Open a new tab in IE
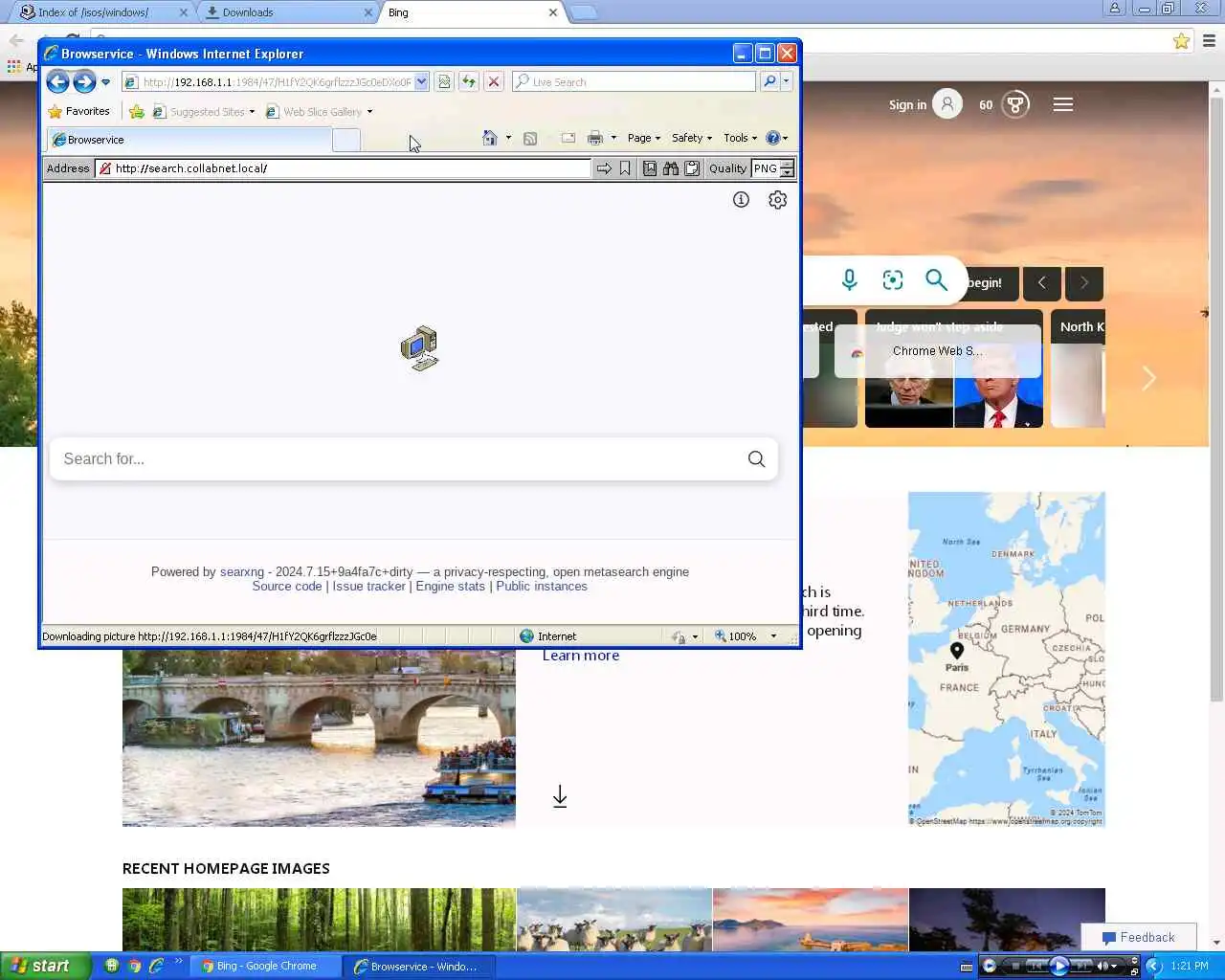This screenshot has height=980, width=1225. 346,140
